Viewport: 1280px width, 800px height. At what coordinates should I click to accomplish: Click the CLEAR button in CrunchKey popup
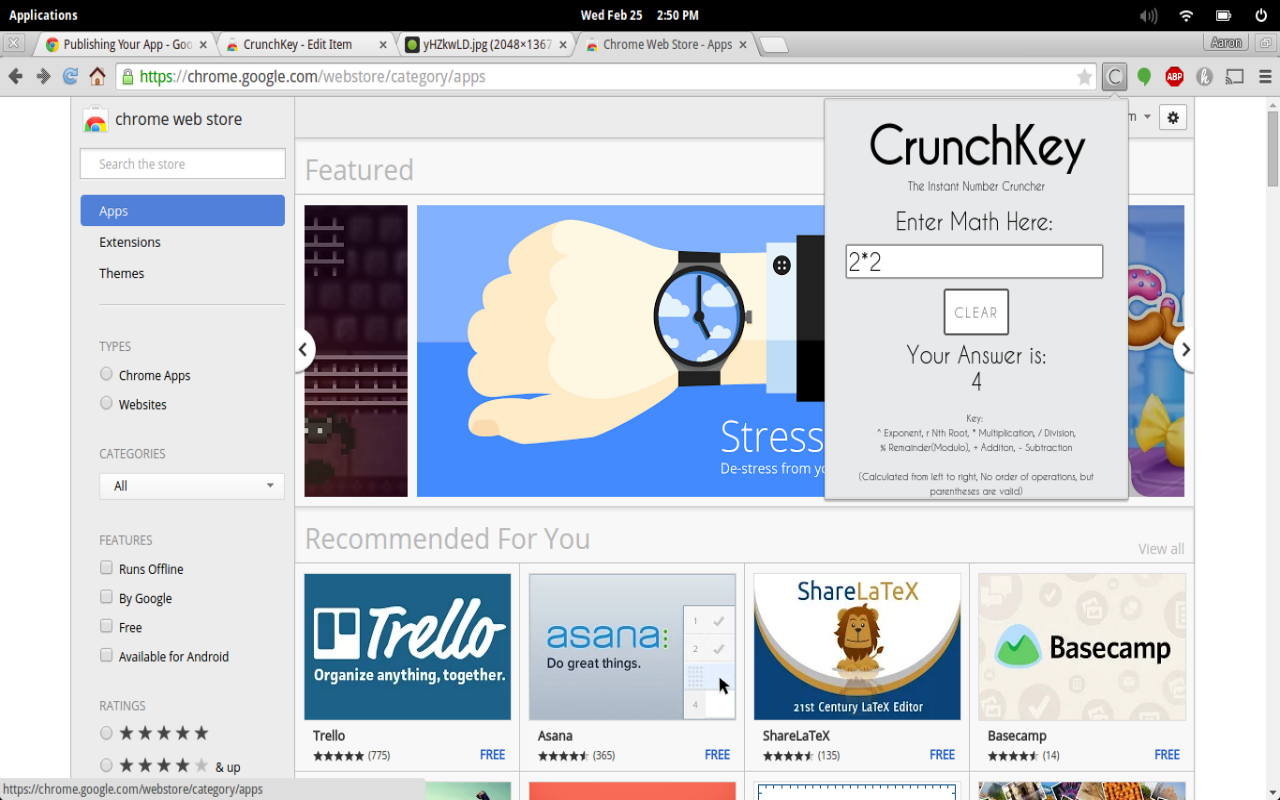(976, 312)
